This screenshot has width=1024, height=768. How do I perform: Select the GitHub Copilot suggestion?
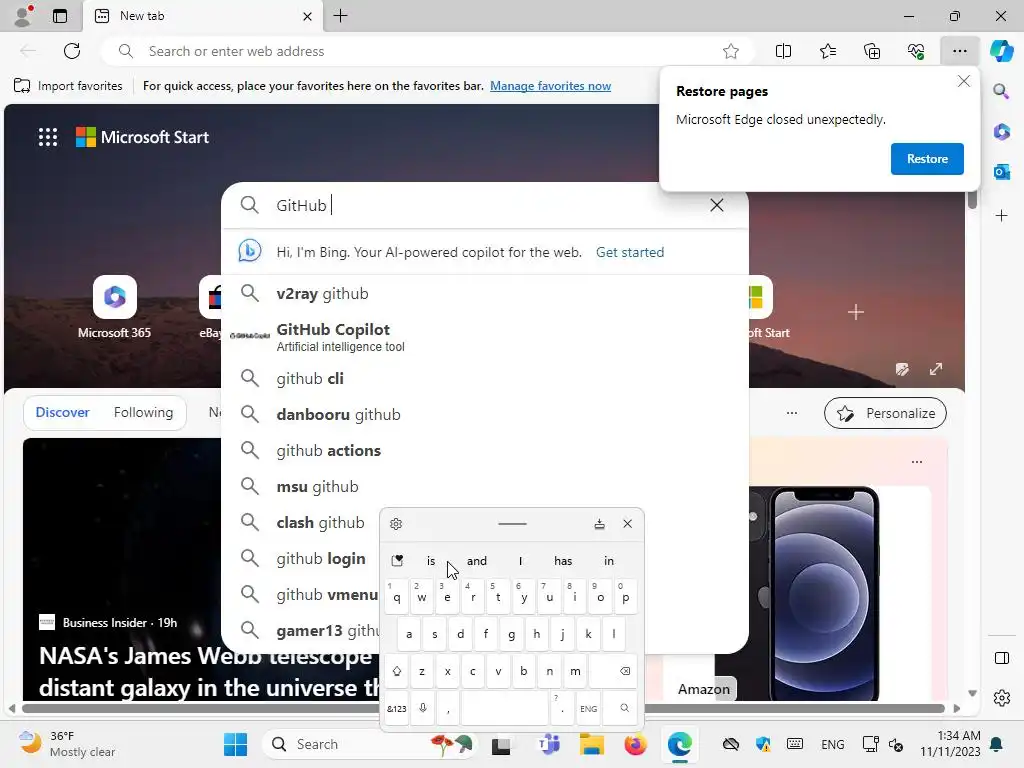[x=485, y=336]
